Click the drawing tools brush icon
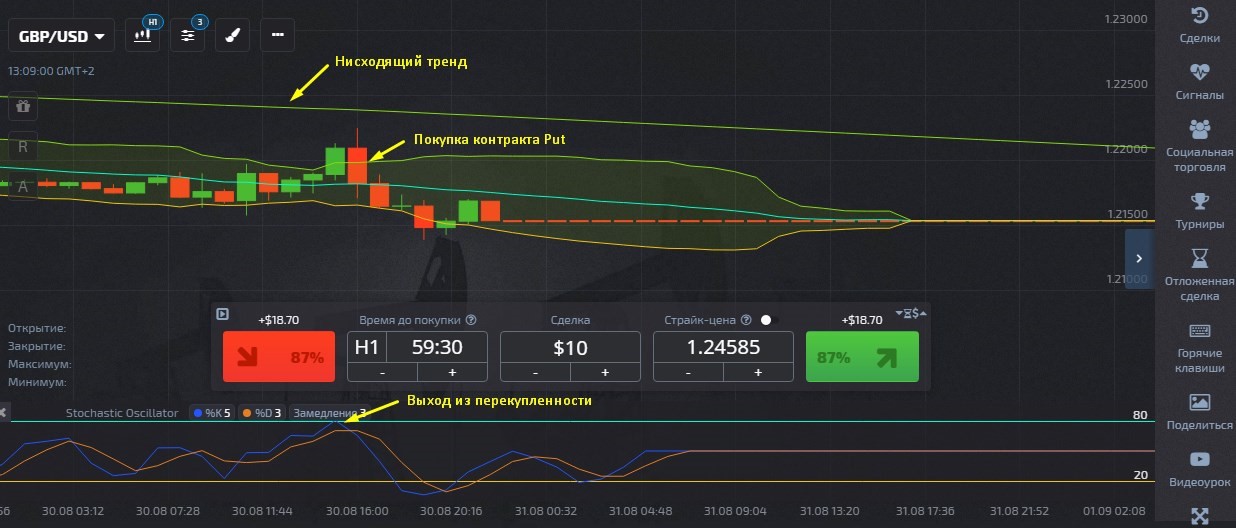 pos(232,35)
